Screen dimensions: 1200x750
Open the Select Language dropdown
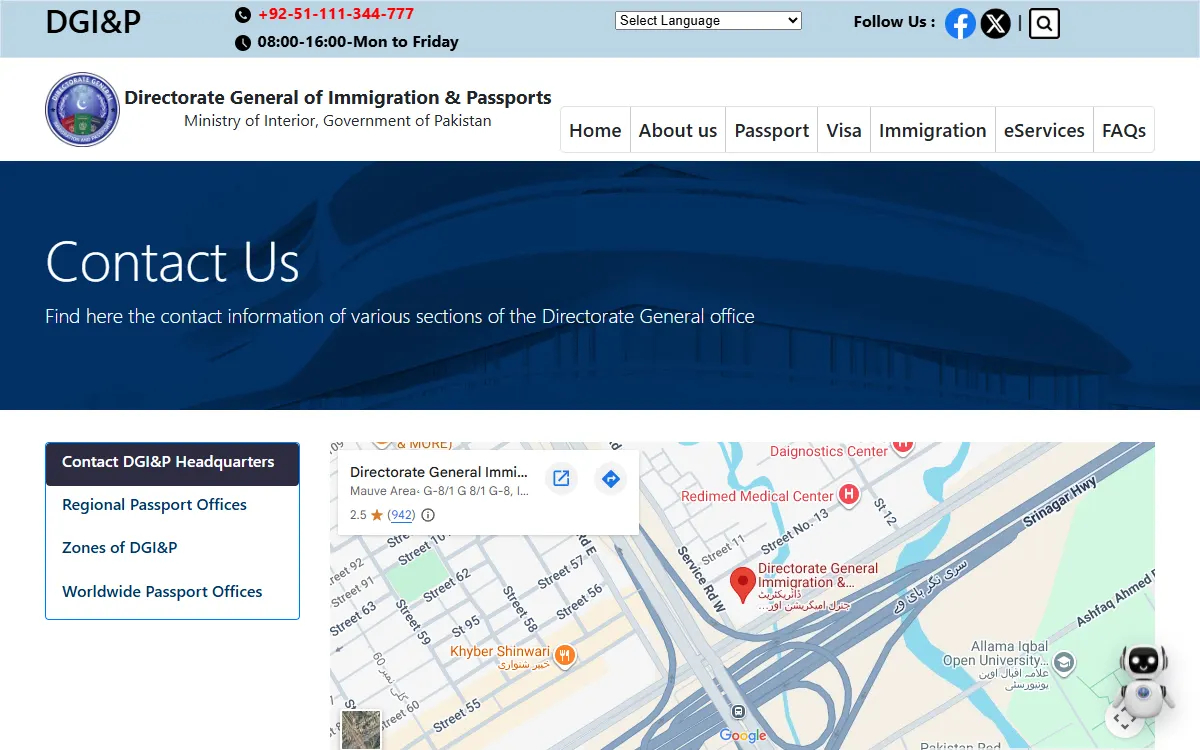(708, 20)
